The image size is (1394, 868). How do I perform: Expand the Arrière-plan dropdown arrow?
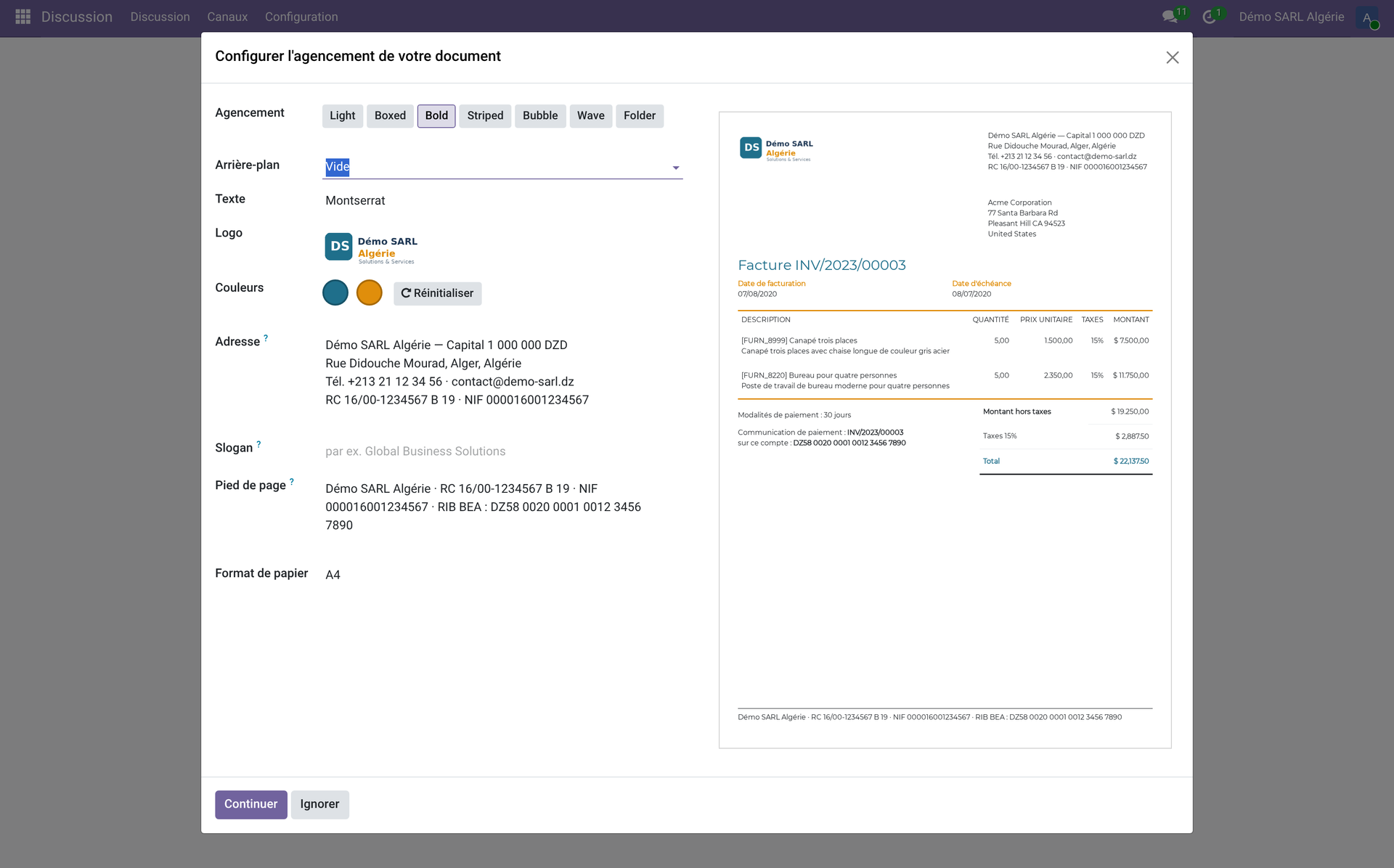pyautogui.click(x=676, y=168)
